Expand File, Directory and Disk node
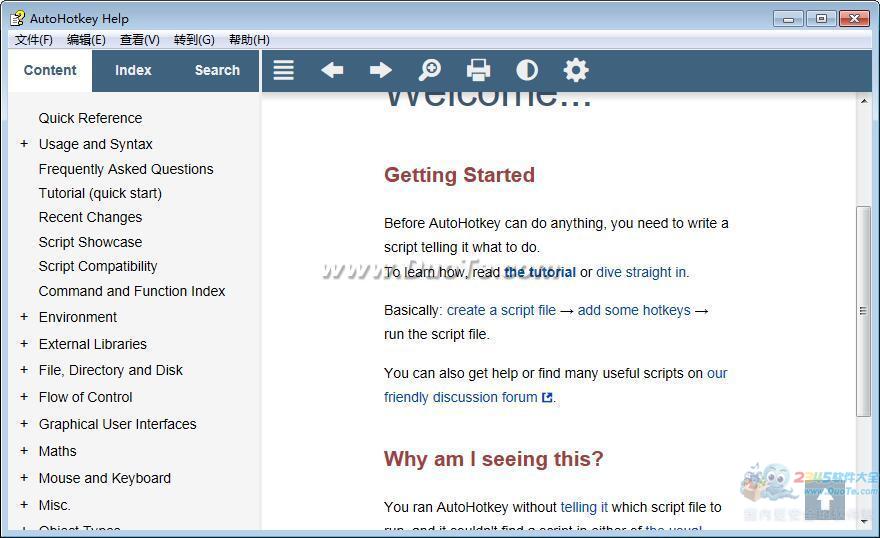The height and width of the screenshot is (538, 880). (24, 370)
